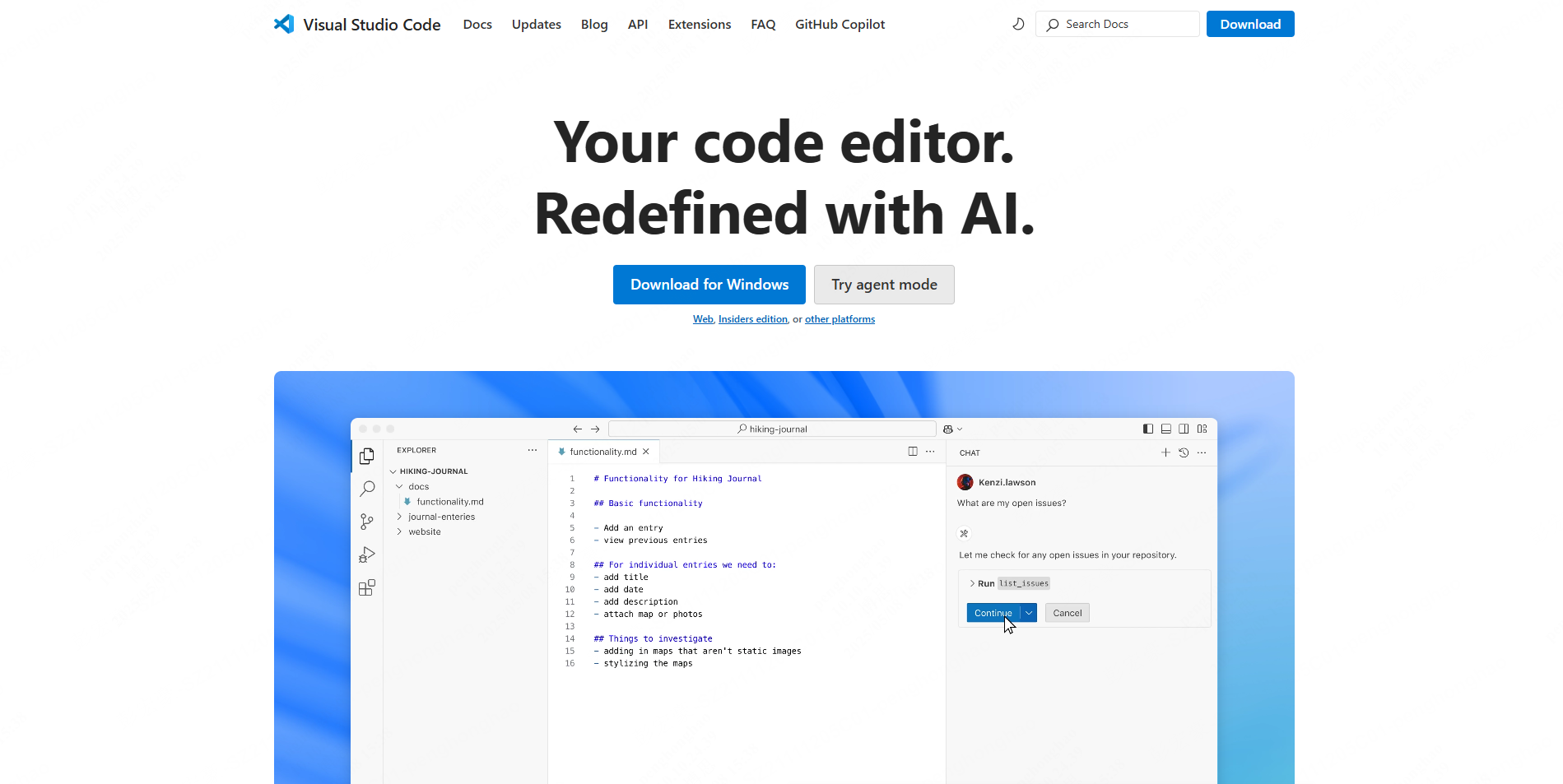Viewport: 1563px width, 784px height.
Task: Open chat history via the clock icon
Action: (x=1184, y=452)
